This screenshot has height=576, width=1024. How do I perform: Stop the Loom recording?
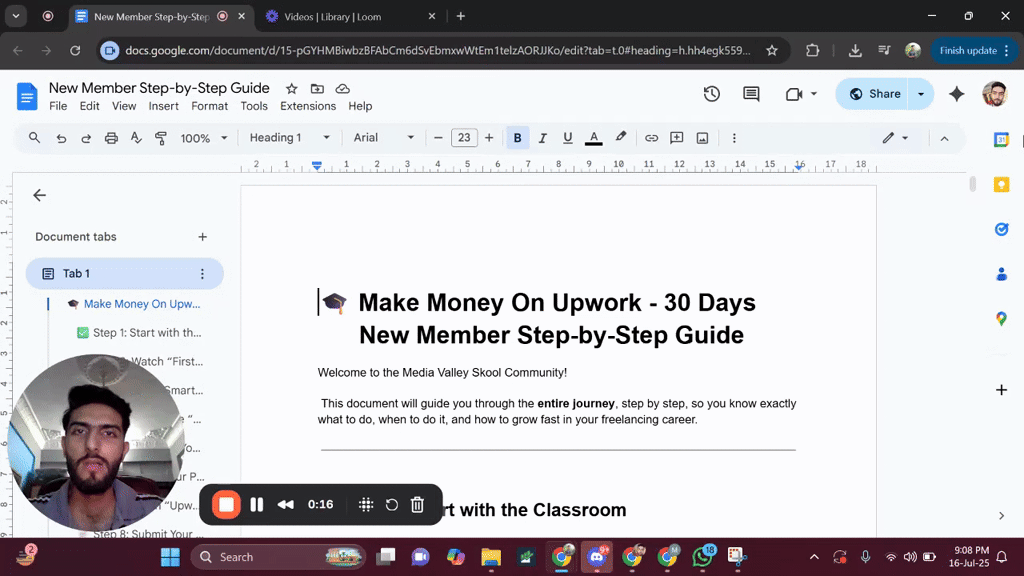[x=226, y=504]
